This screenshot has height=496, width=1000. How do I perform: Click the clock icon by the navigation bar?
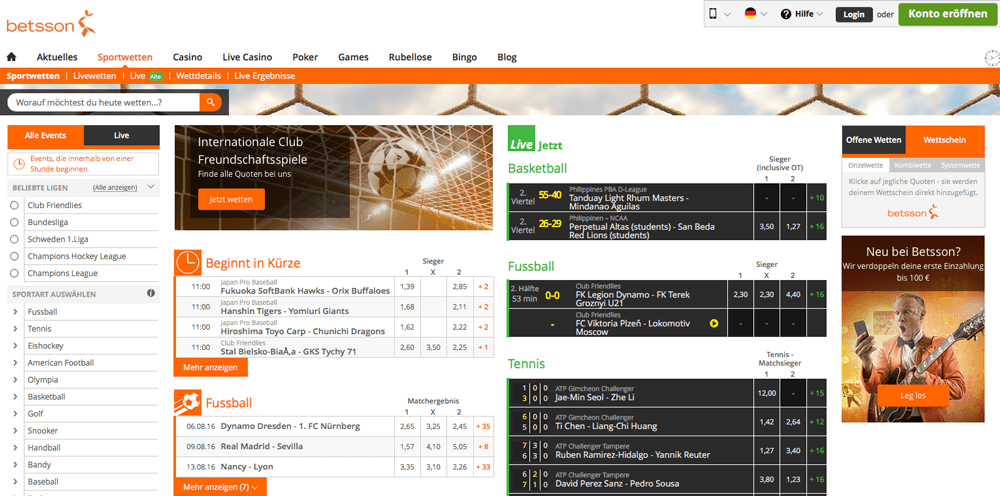(992, 58)
